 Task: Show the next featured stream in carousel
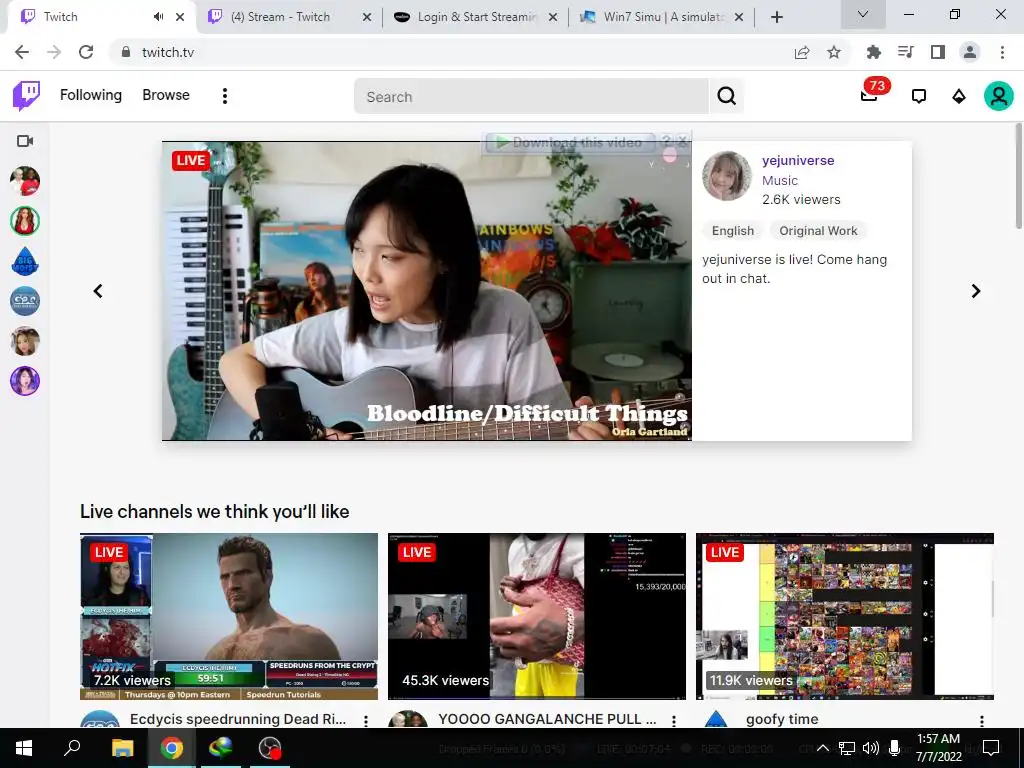pos(976,291)
